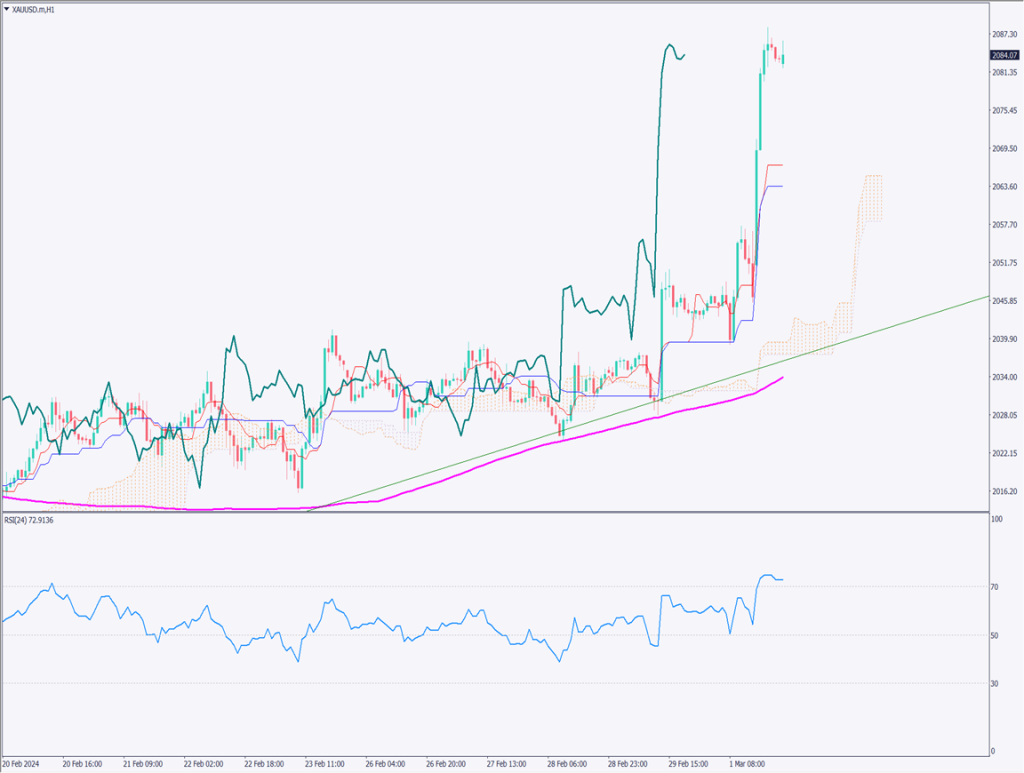Click the RSI 30 level label
The width and height of the screenshot is (1024, 773).
click(995, 684)
